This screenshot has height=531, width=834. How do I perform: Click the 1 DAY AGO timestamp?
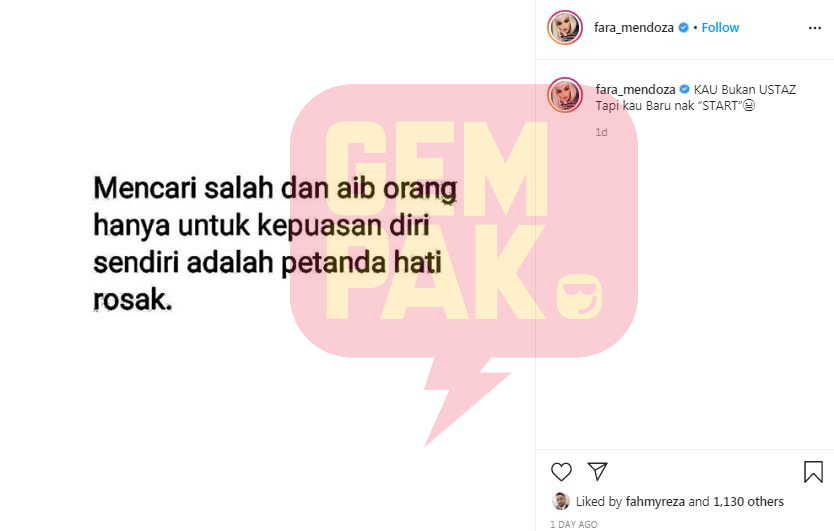pos(573,525)
